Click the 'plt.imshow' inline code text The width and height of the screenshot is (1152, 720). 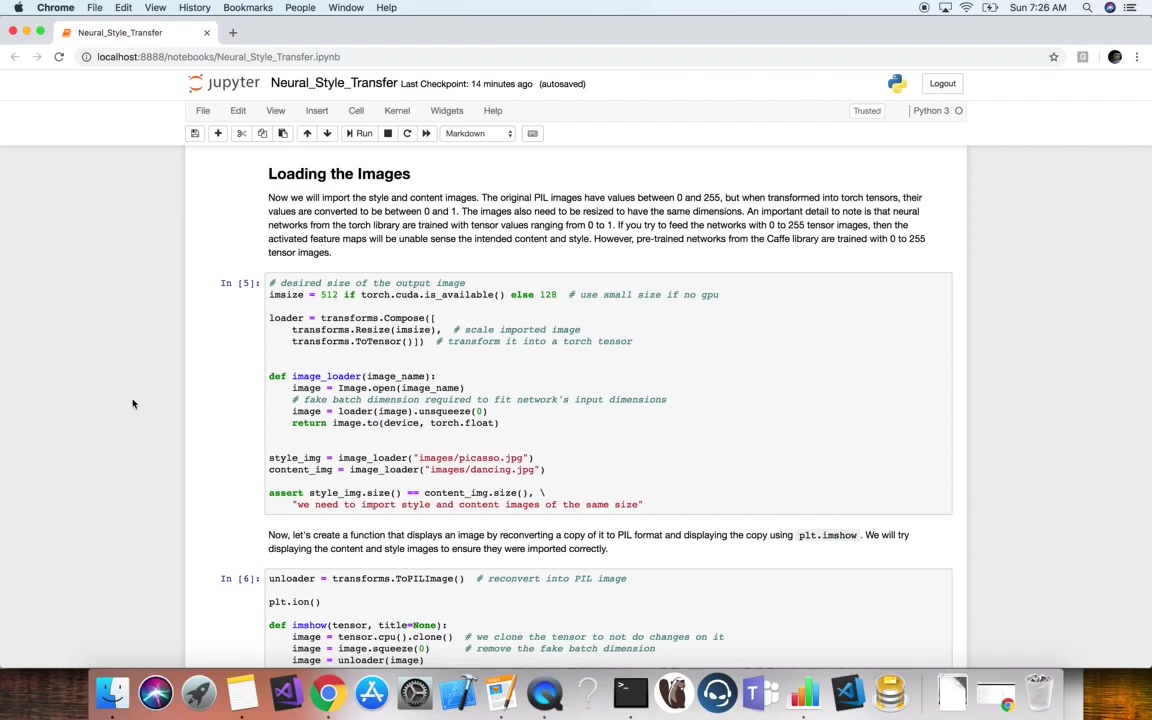827,536
